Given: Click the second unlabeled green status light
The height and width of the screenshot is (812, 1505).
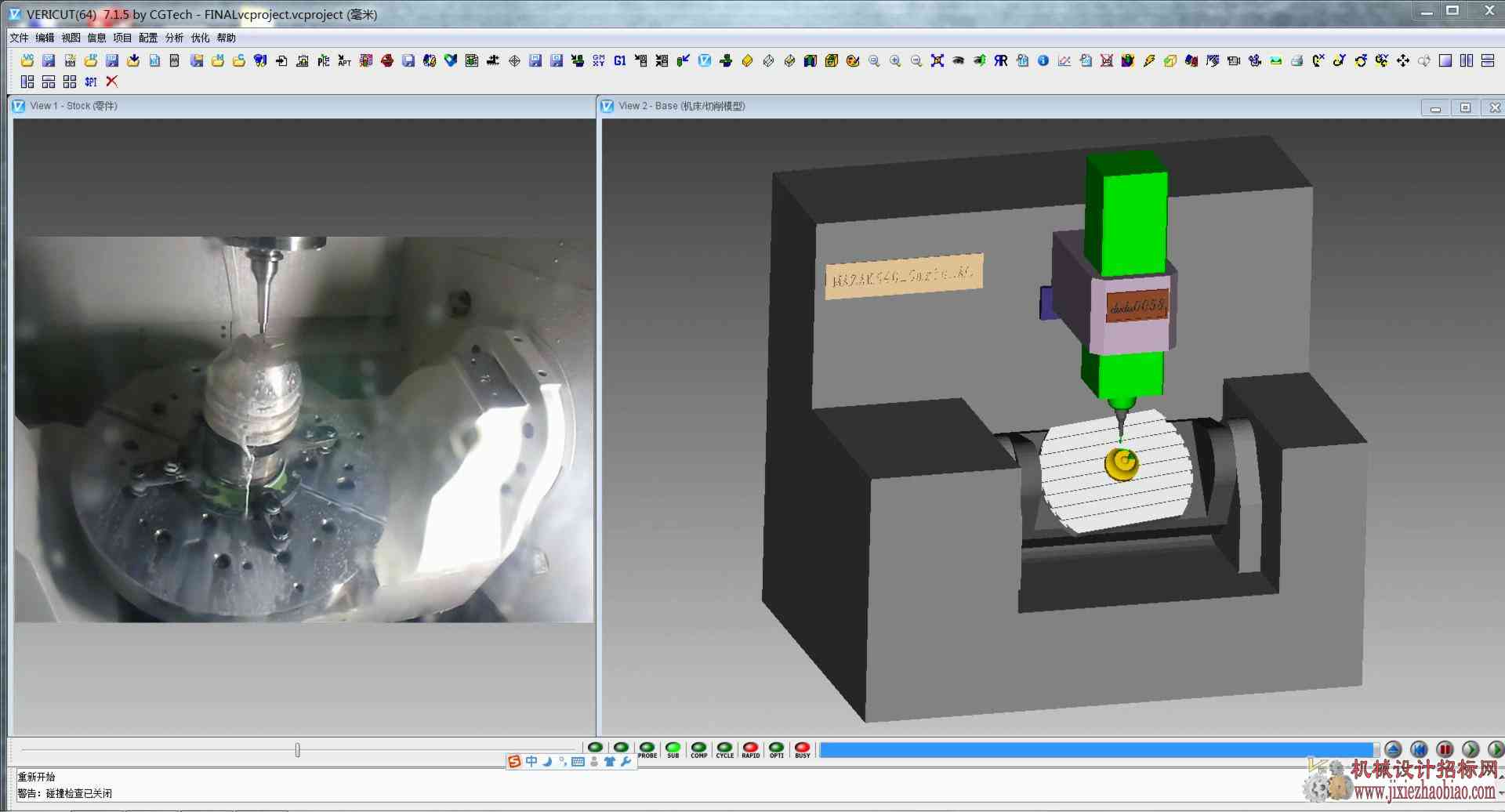Looking at the screenshot, I should coord(622,748).
